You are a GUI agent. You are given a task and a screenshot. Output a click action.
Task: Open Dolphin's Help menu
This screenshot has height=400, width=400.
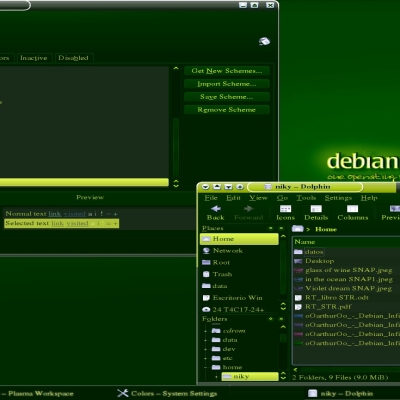[369, 198]
